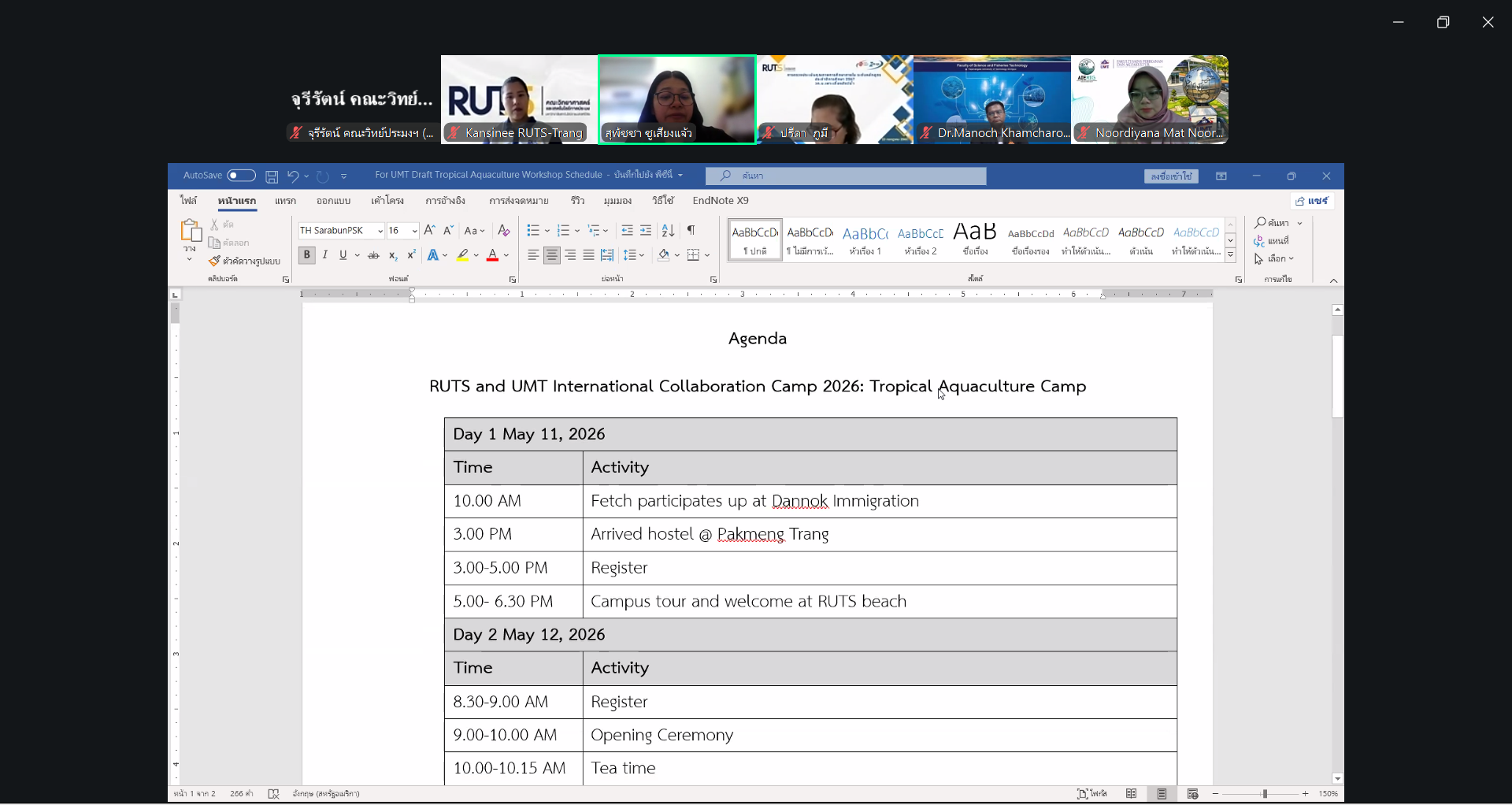Viewport: 1512px width, 805px height.
Task: Click the แชร์ (Share) button
Action: 1312,201
